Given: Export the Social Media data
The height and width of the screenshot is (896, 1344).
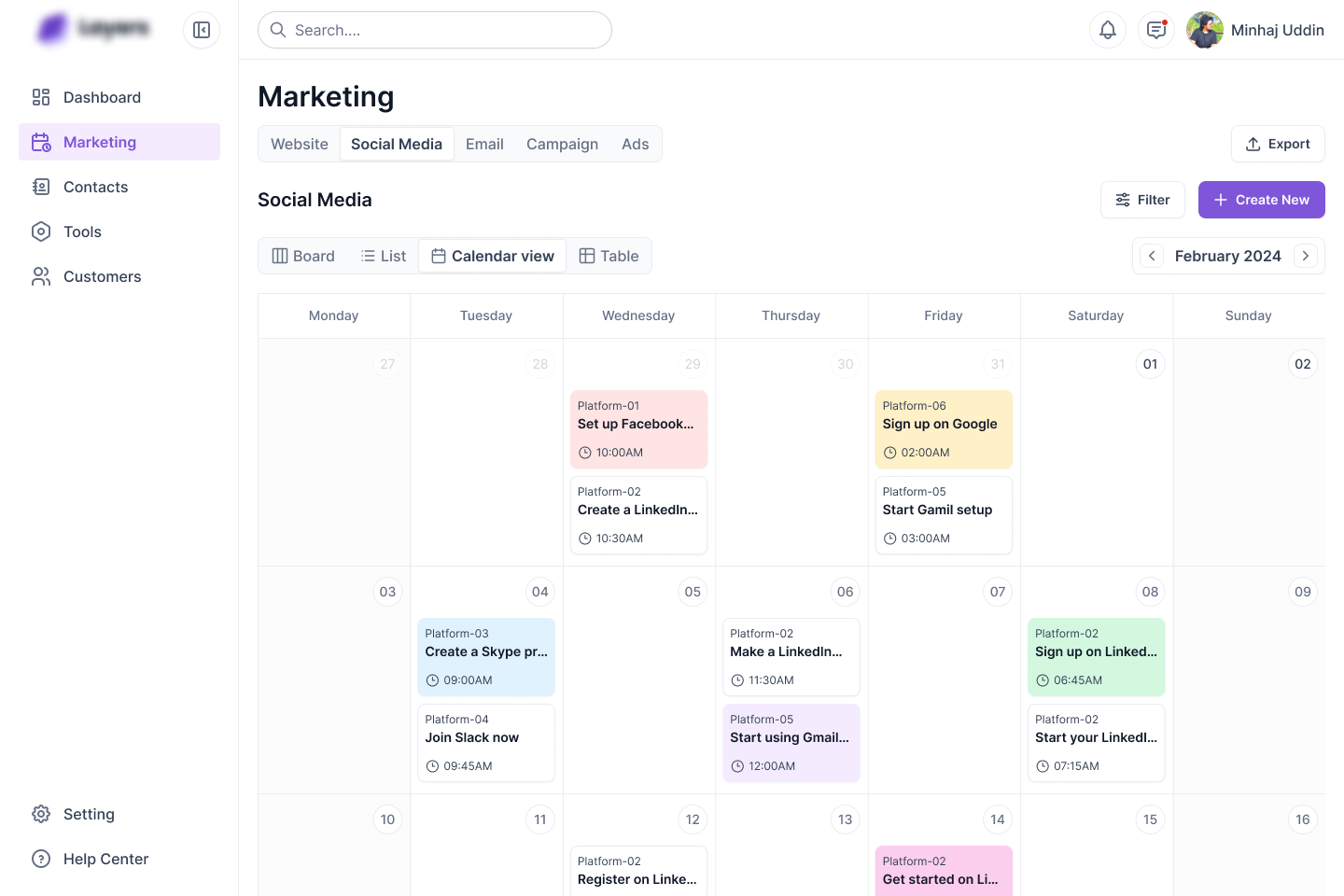Looking at the screenshot, I should (1278, 144).
